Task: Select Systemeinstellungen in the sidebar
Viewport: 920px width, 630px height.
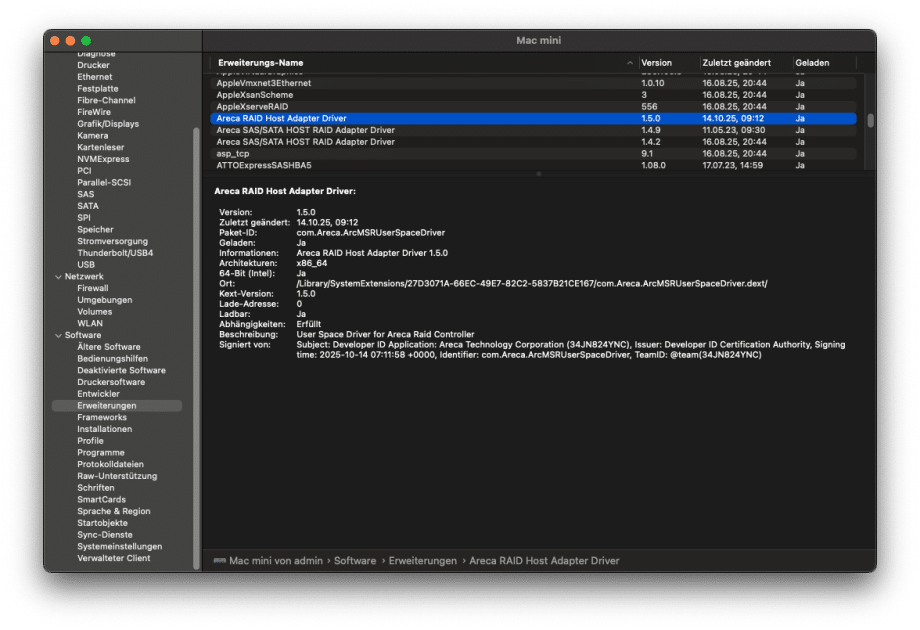Action: [120, 546]
